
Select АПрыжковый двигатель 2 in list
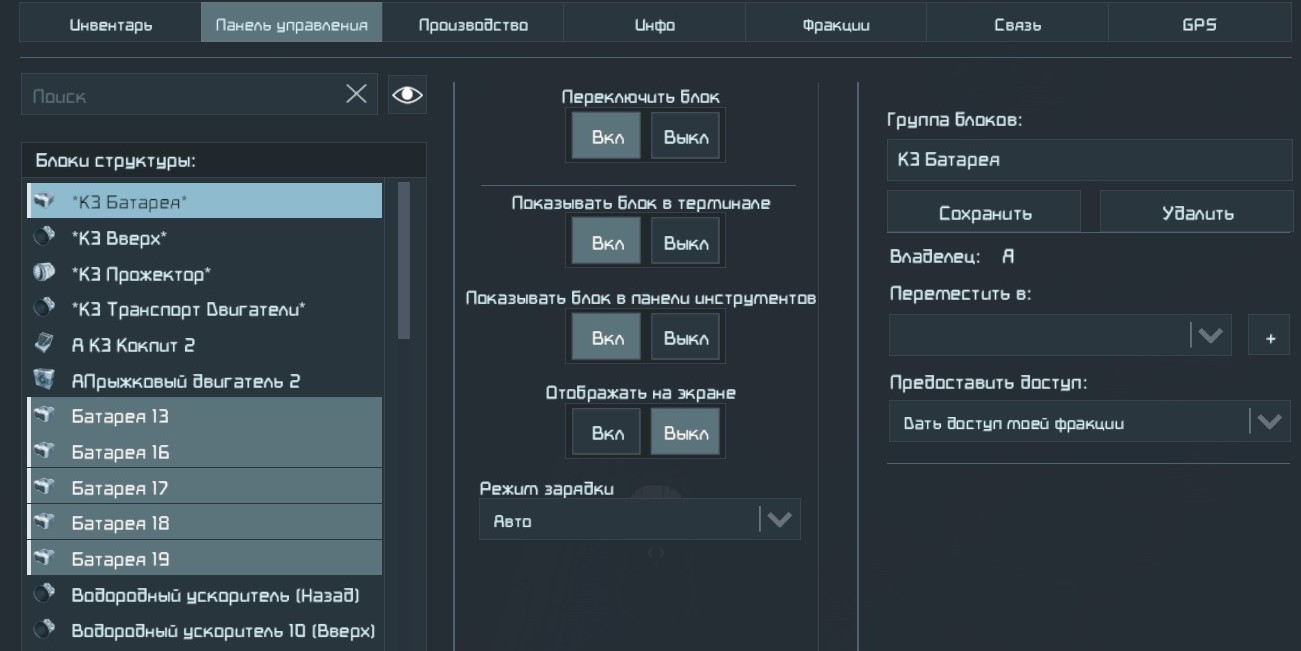[x=205, y=381]
